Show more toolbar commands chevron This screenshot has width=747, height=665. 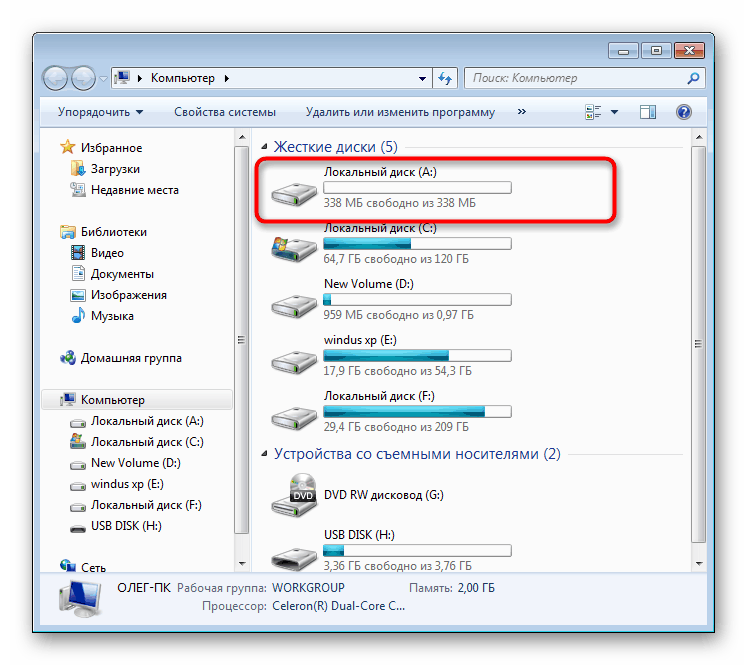point(522,111)
